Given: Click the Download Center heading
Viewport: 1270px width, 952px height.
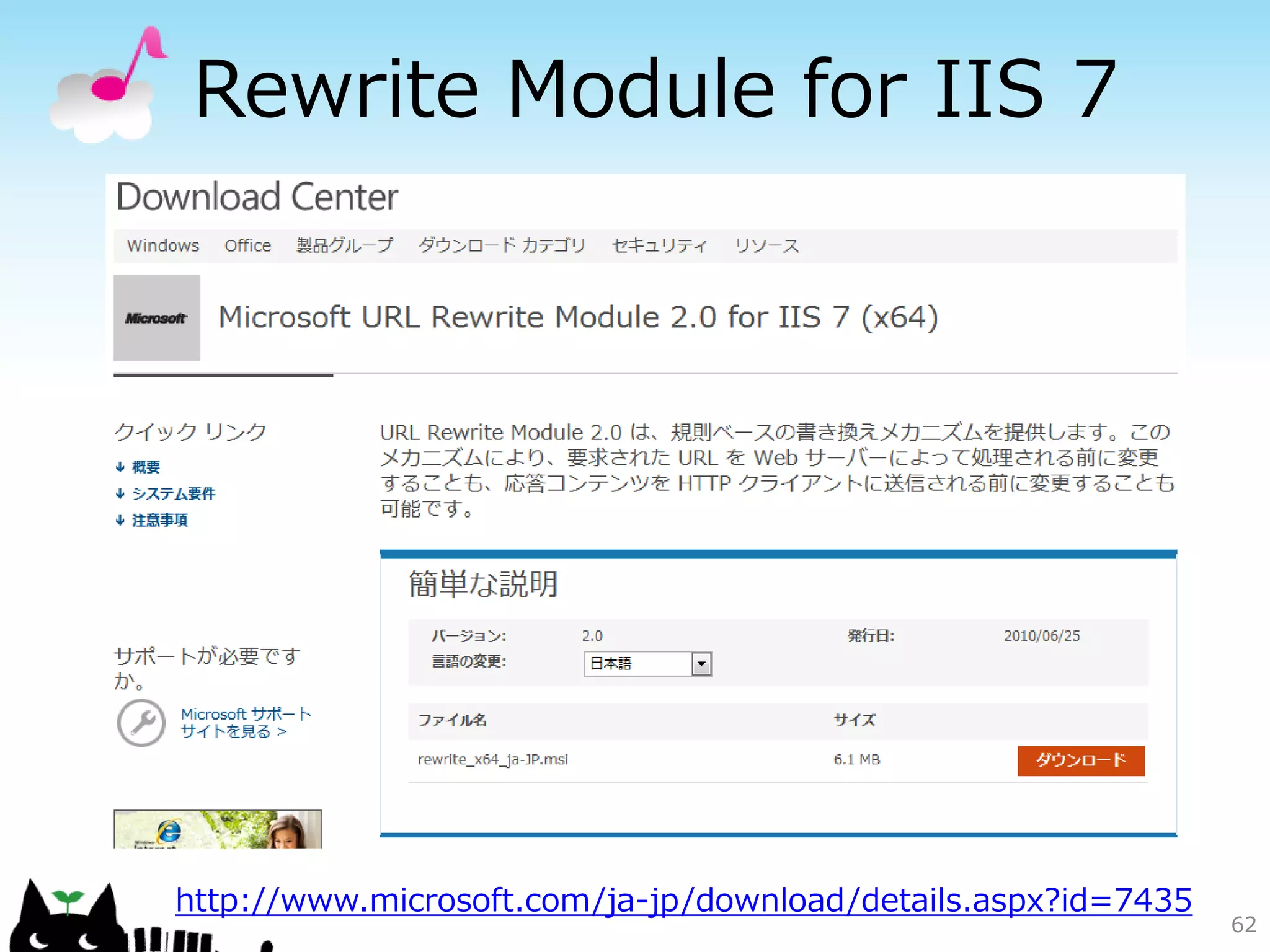Looking at the screenshot, I should click(257, 197).
